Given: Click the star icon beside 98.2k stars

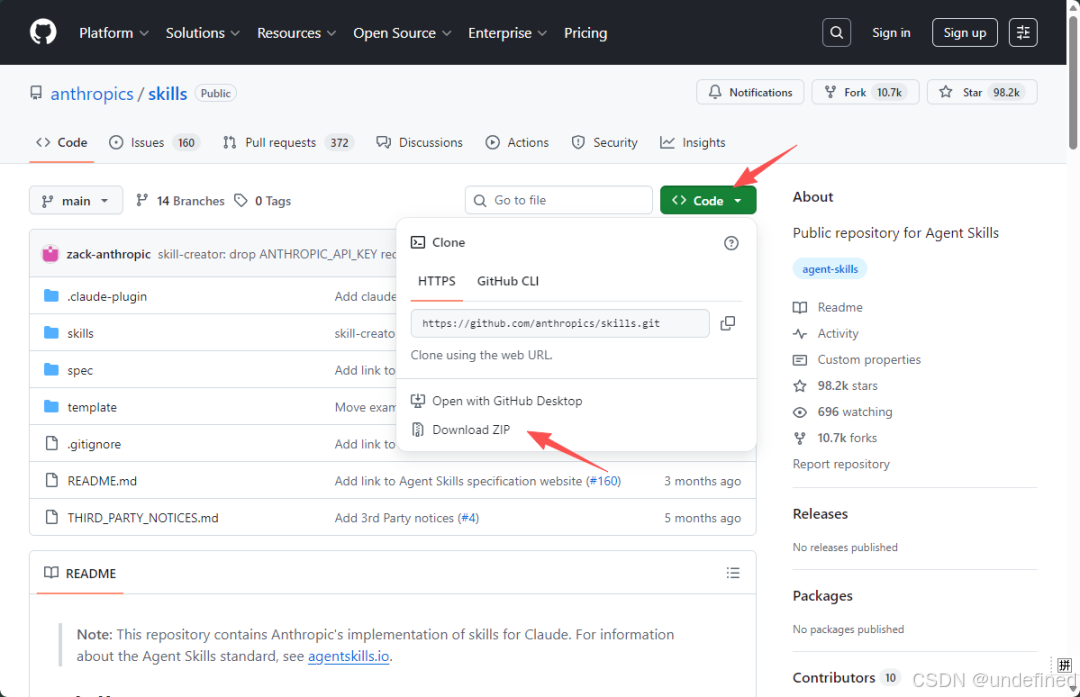Looking at the screenshot, I should [x=800, y=386].
